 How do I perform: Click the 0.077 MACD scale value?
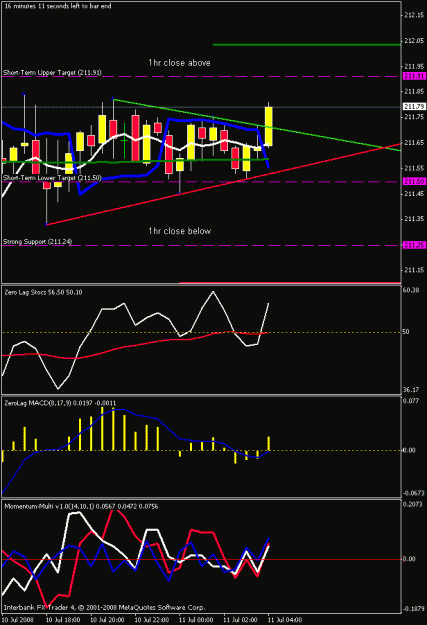(411, 400)
